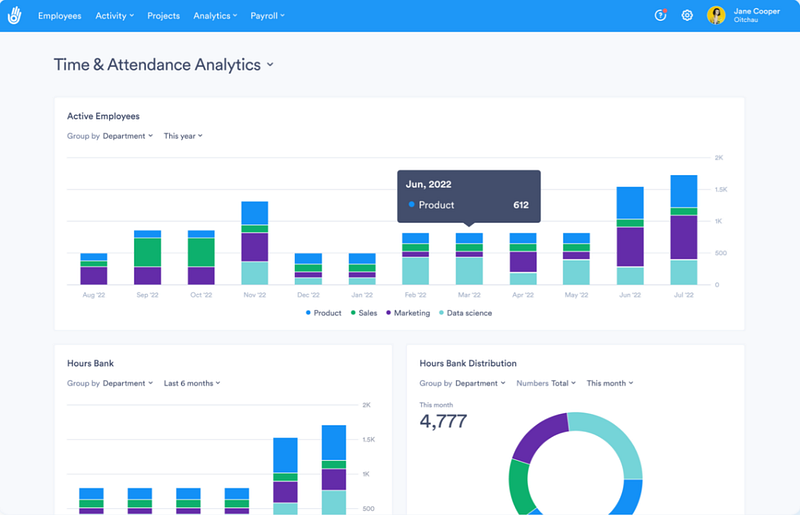Open the This year period dropdown
Viewport: 800px width, 515px height.
pos(183,136)
